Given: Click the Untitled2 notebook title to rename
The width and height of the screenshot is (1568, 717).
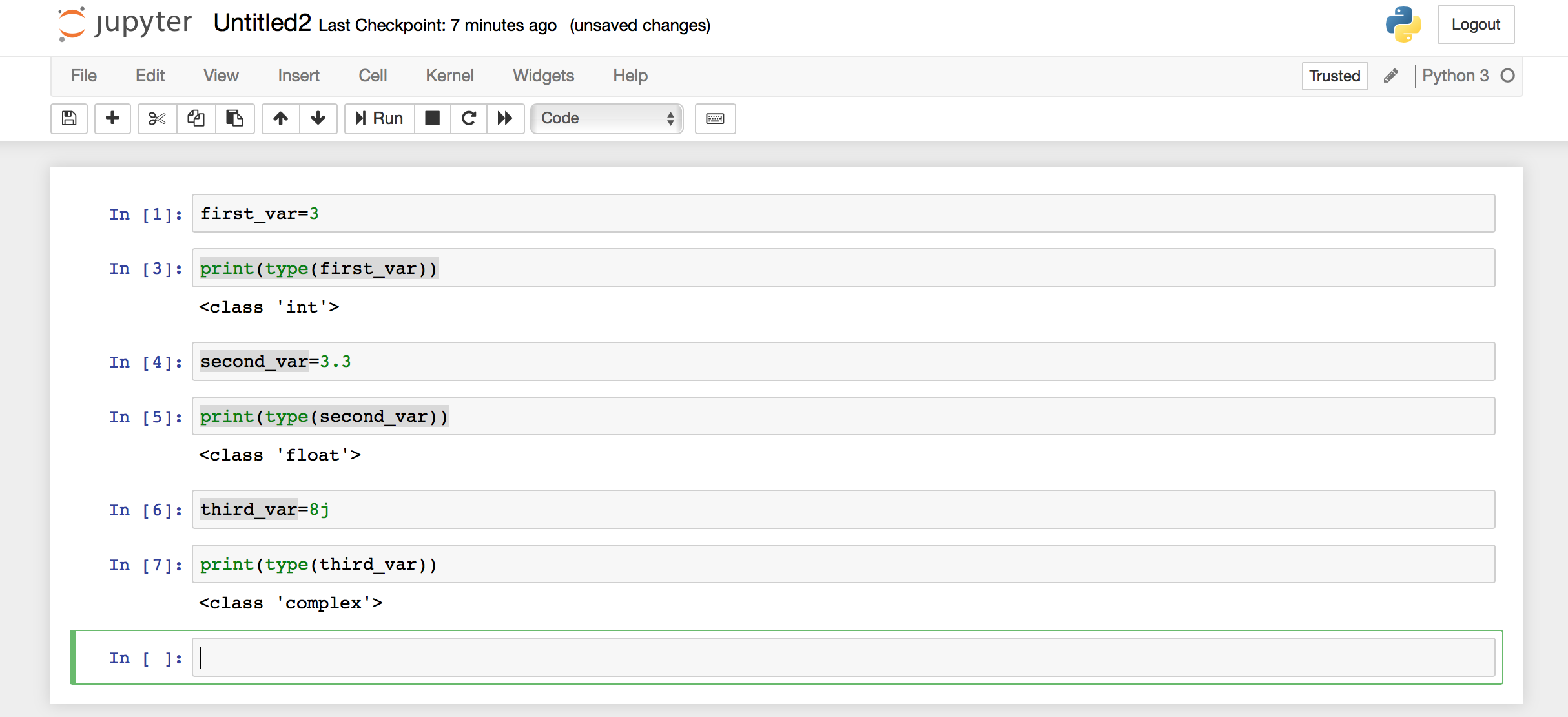Looking at the screenshot, I should pyautogui.click(x=262, y=23).
